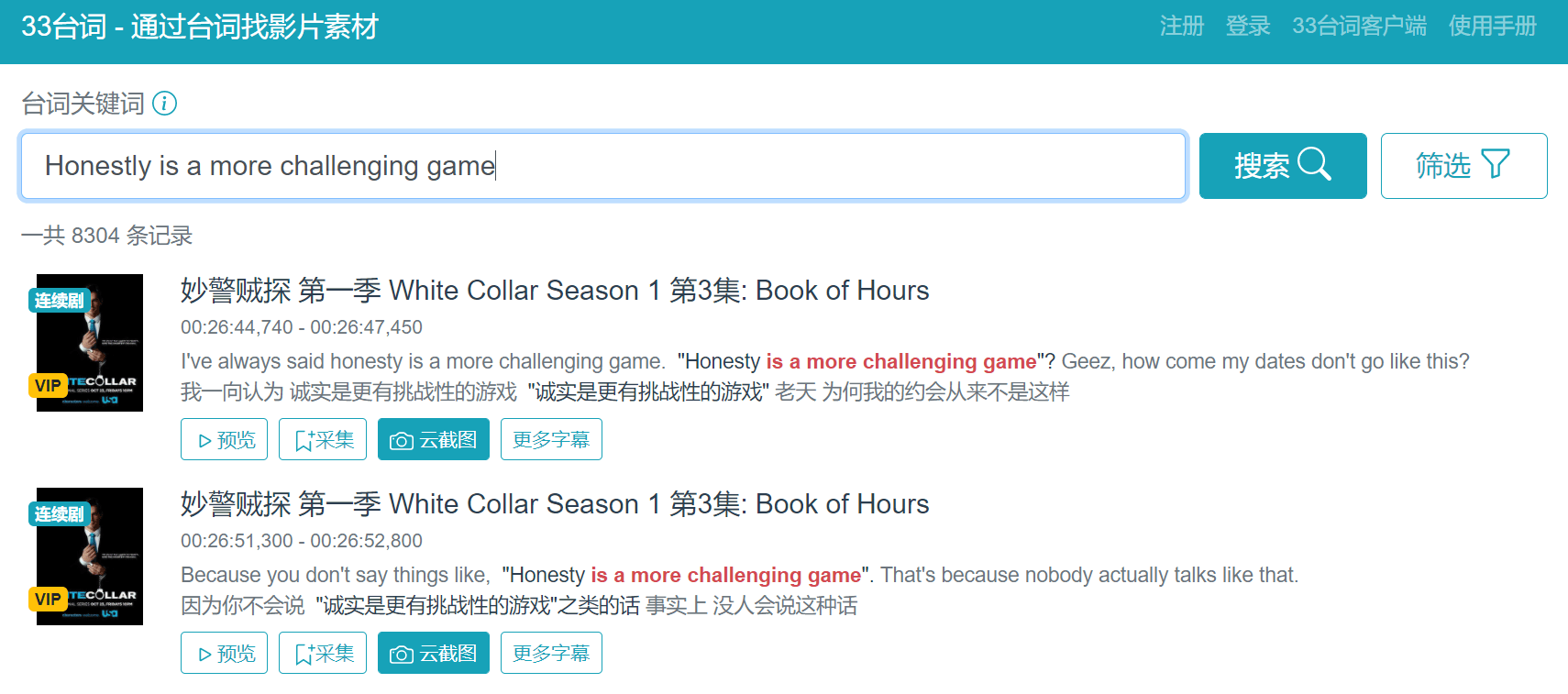Click the timestamp 00:26:44,740 - 00:26:47,450
The image size is (1568, 694).
coord(302,327)
